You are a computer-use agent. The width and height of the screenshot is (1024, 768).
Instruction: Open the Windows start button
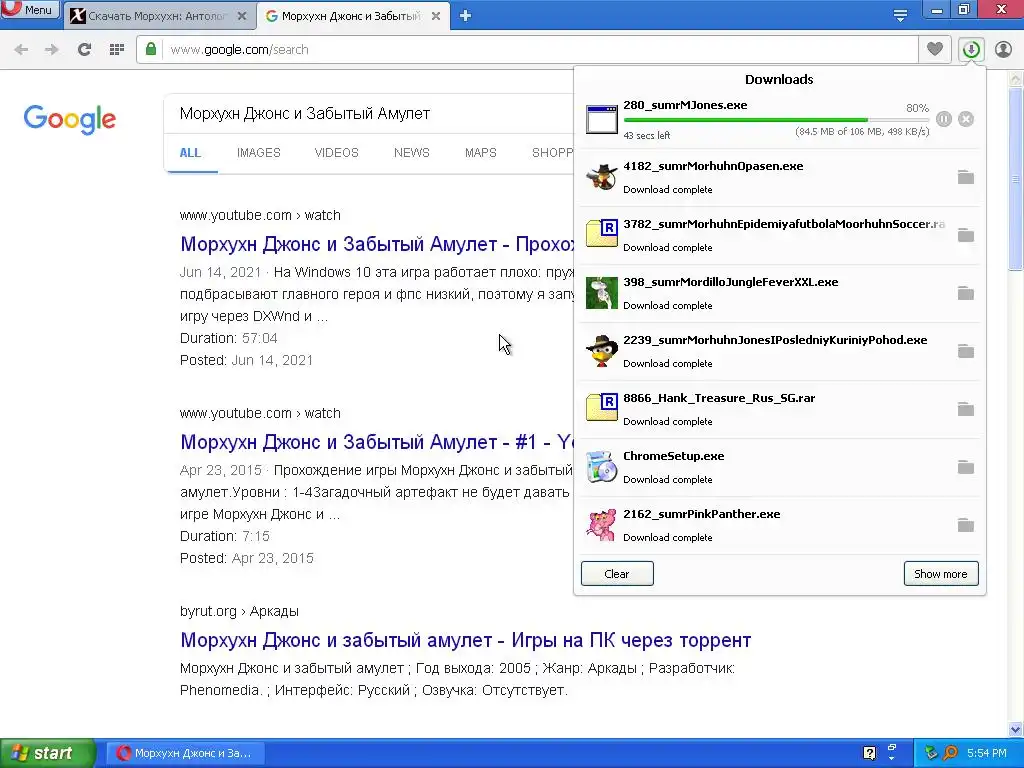click(47, 753)
